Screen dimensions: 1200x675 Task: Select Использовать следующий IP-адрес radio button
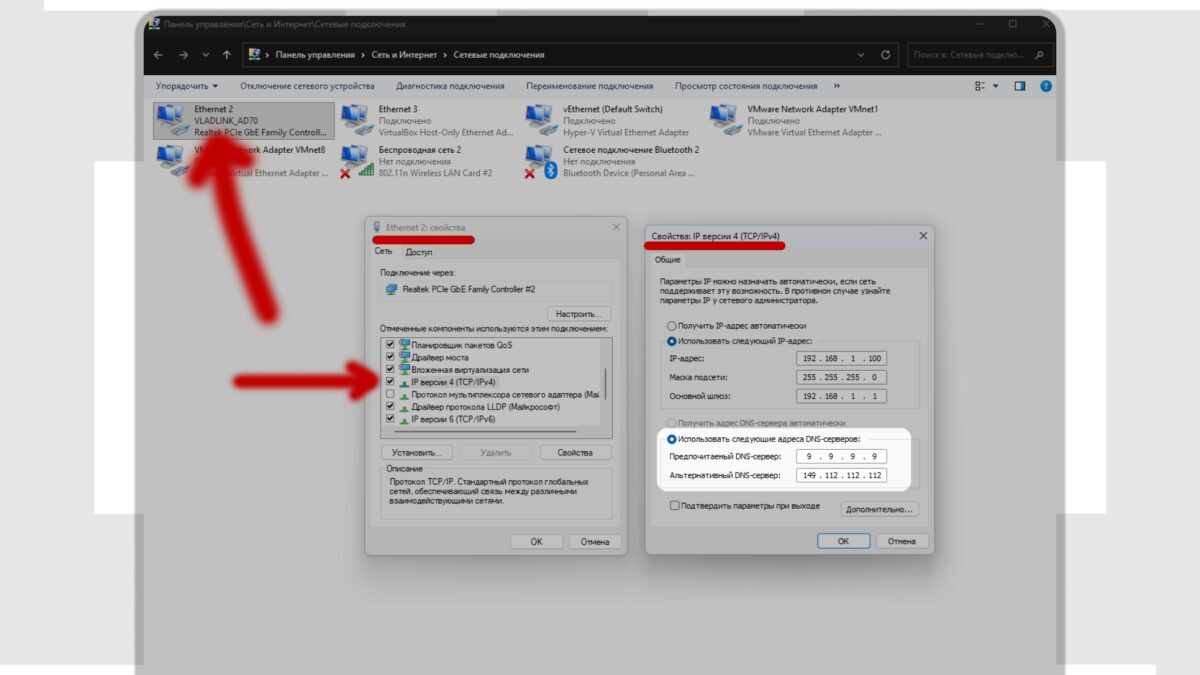pos(671,341)
